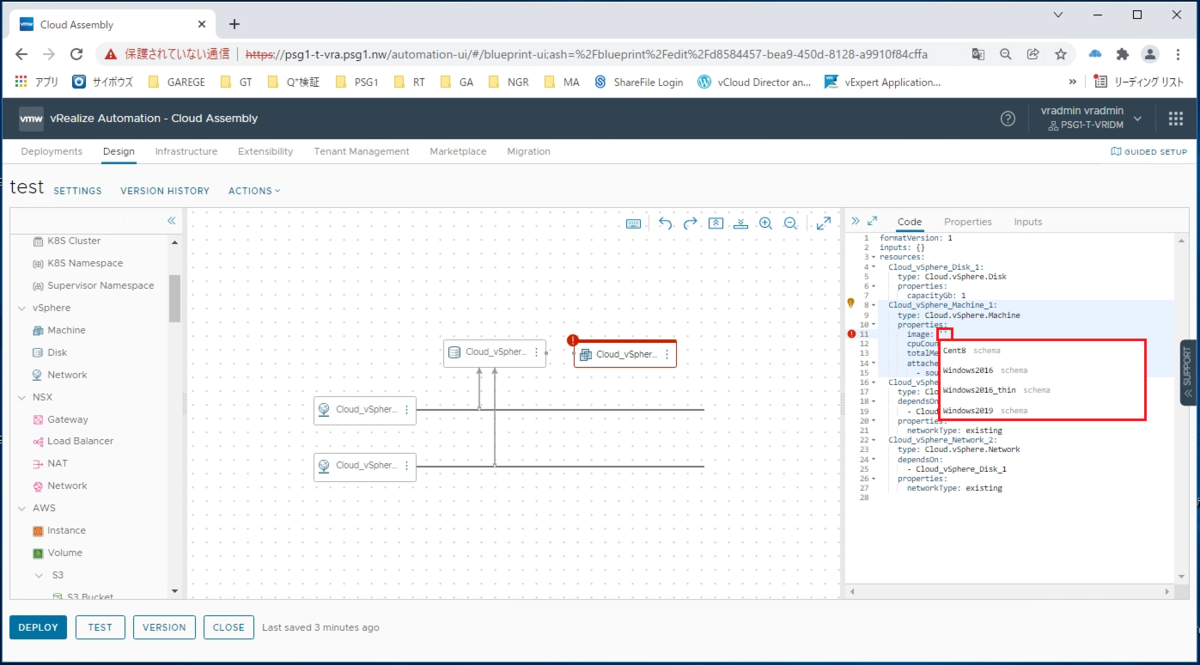Click the VERSION button
This screenshot has width=1200, height=666.
(x=164, y=627)
